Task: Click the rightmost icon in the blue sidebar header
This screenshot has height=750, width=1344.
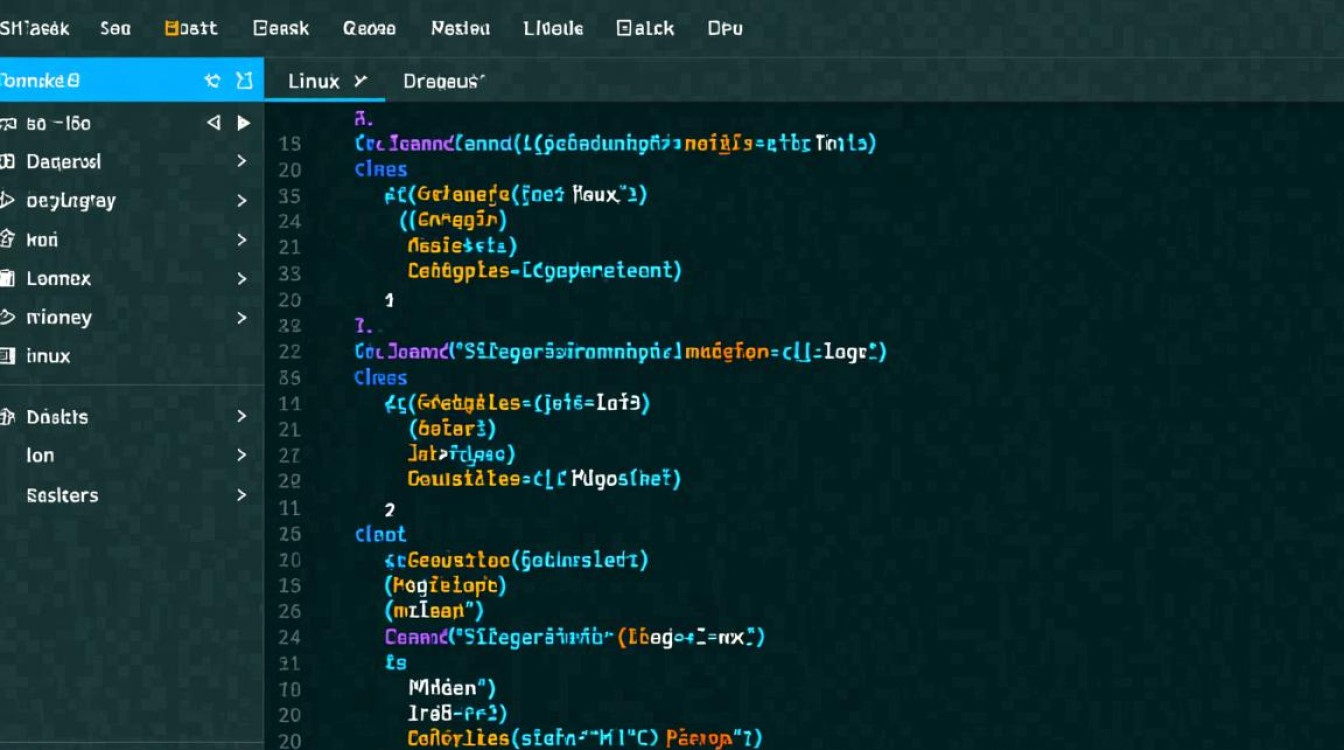Action: (x=244, y=81)
